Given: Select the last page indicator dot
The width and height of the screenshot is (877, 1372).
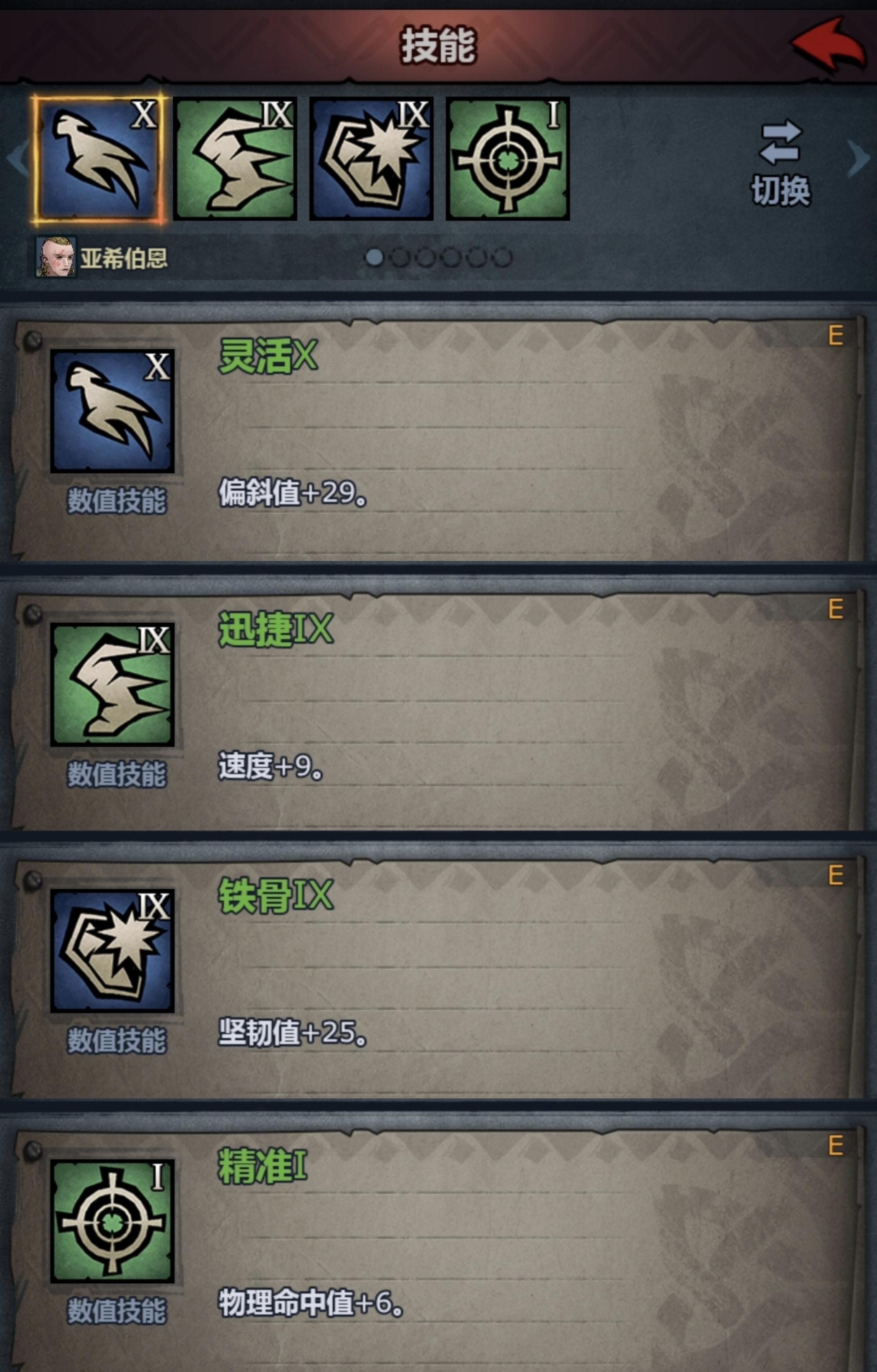Looking at the screenshot, I should click(x=501, y=257).
